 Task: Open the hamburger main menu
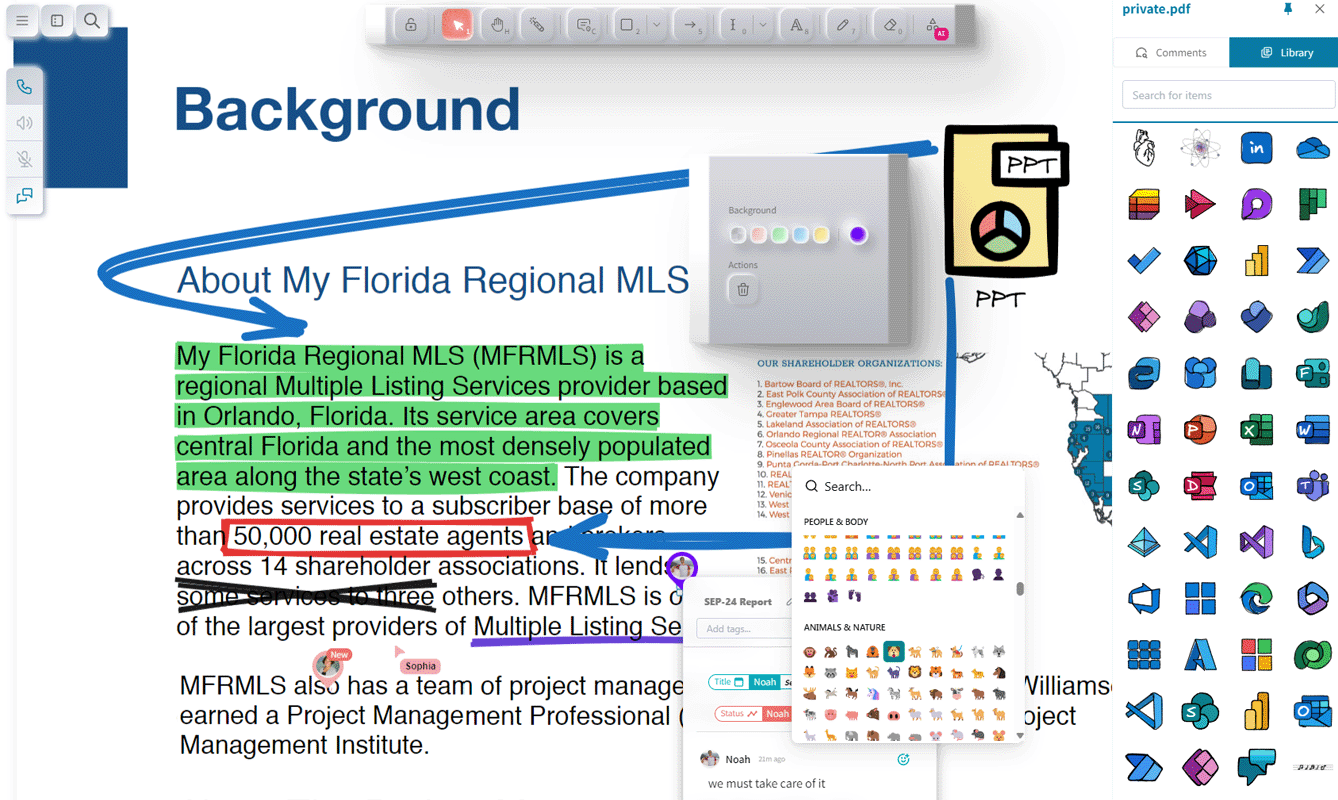tap(22, 20)
